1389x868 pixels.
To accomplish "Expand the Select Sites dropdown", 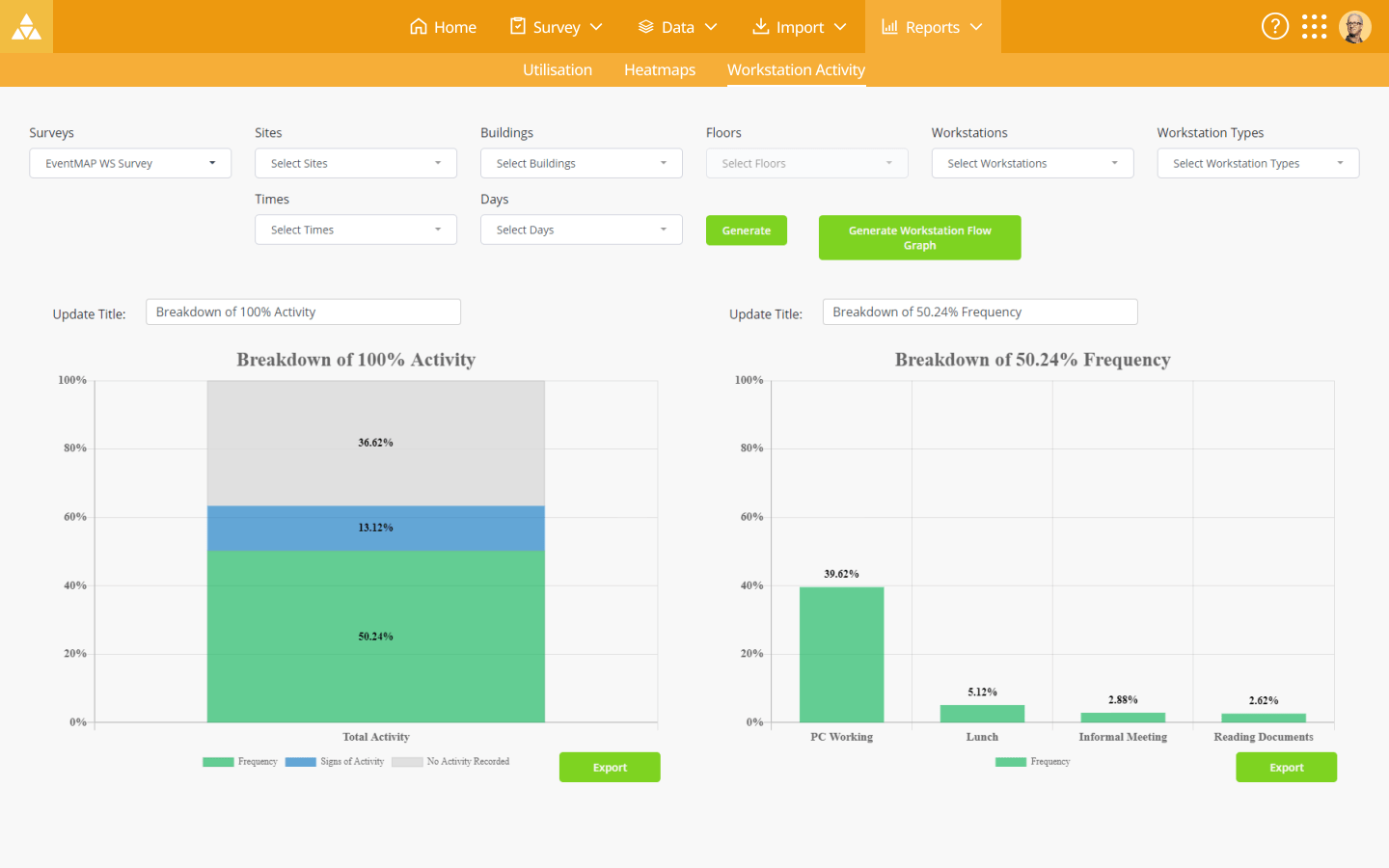I will 356,163.
